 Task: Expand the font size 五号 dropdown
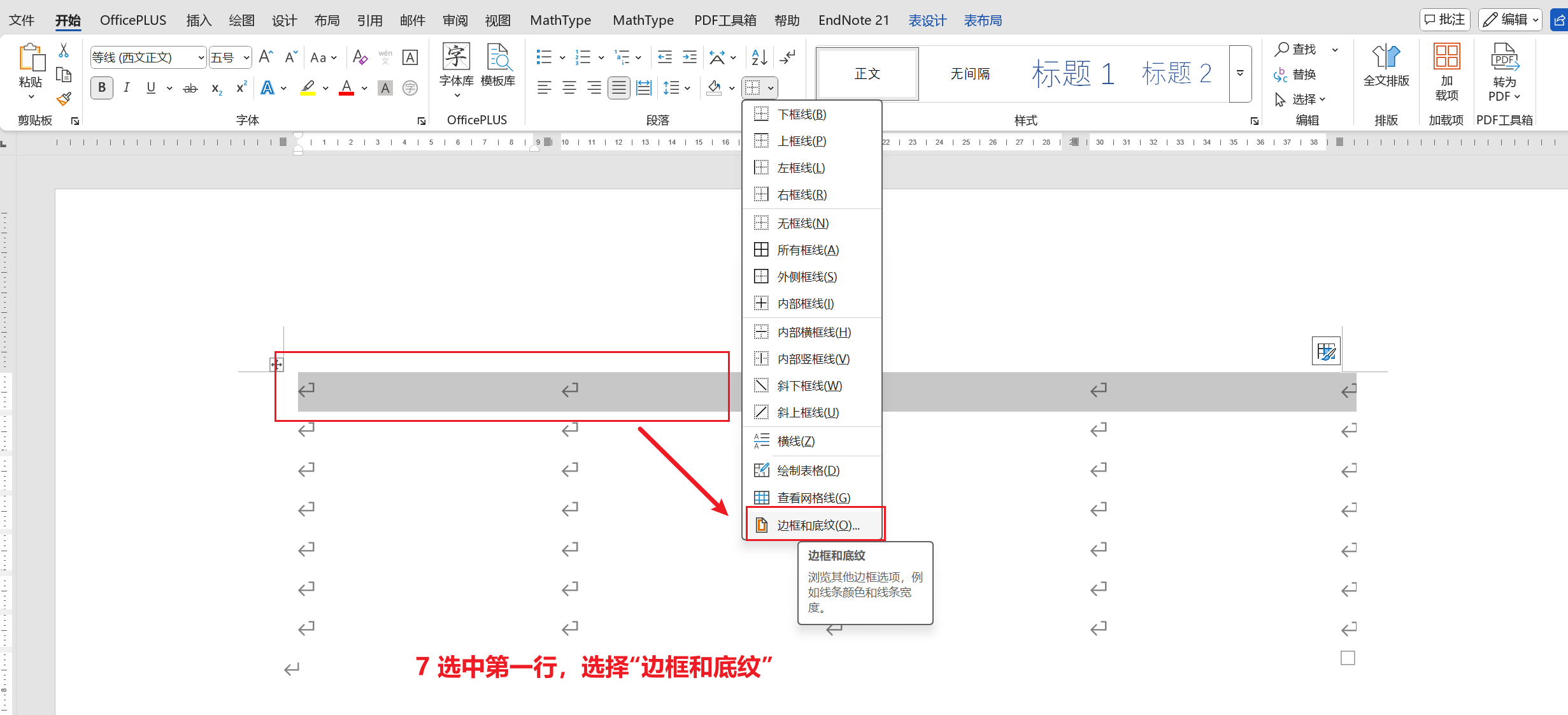[x=246, y=57]
